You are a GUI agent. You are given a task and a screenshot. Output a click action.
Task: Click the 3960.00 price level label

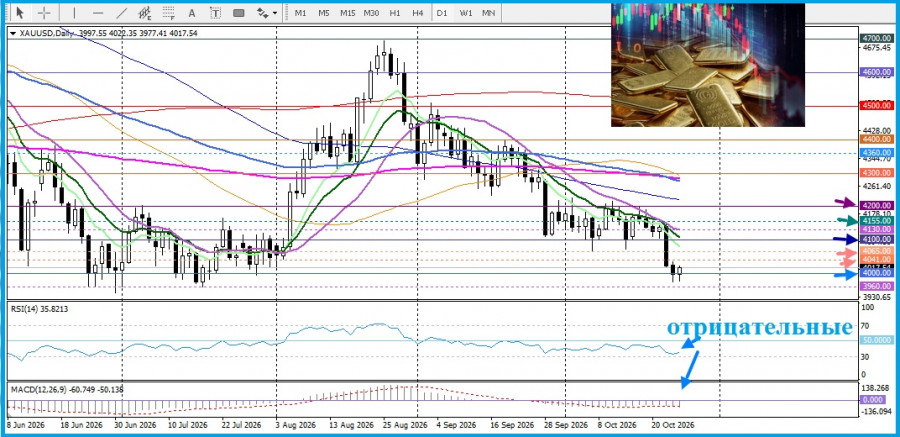876,286
